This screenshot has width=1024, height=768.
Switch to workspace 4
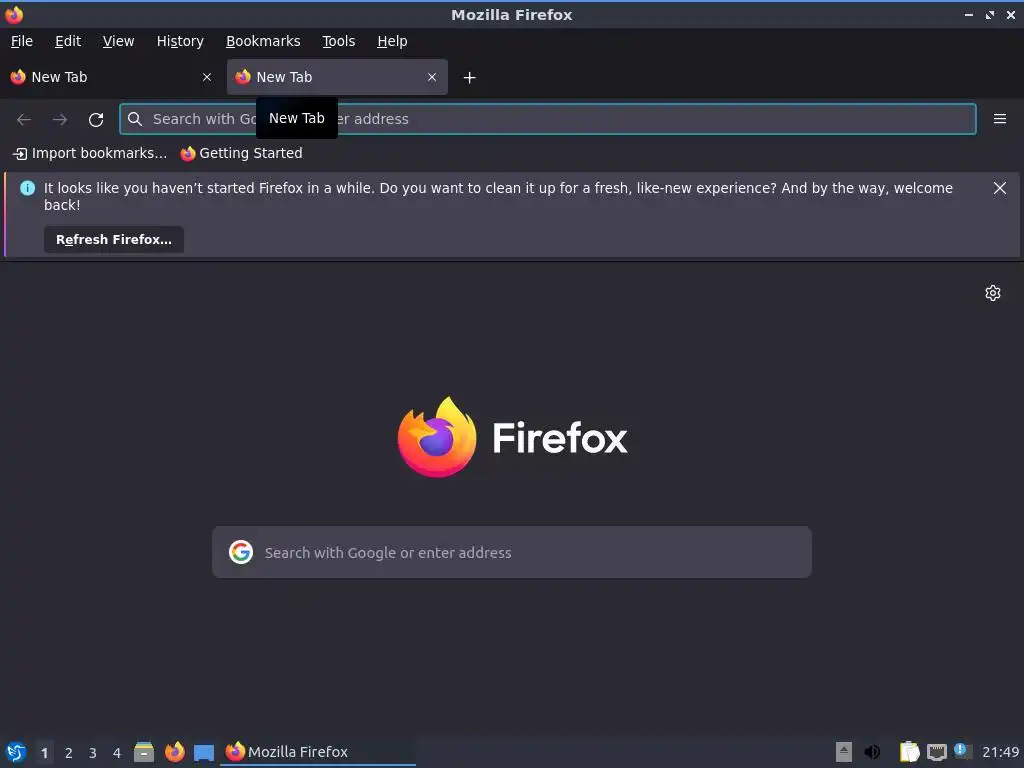pyautogui.click(x=117, y=753)
